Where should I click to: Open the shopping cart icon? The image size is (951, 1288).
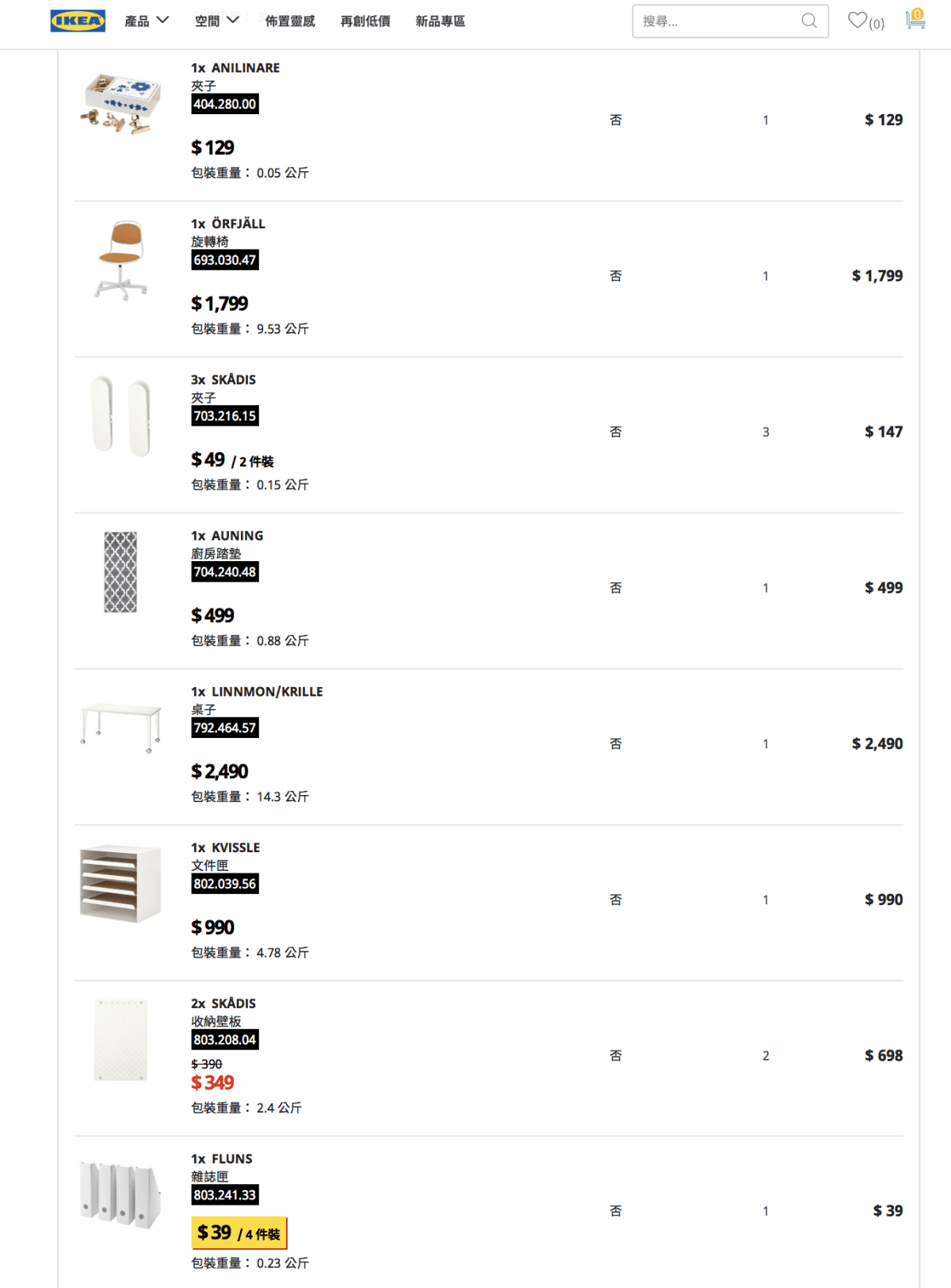point(915,20)
